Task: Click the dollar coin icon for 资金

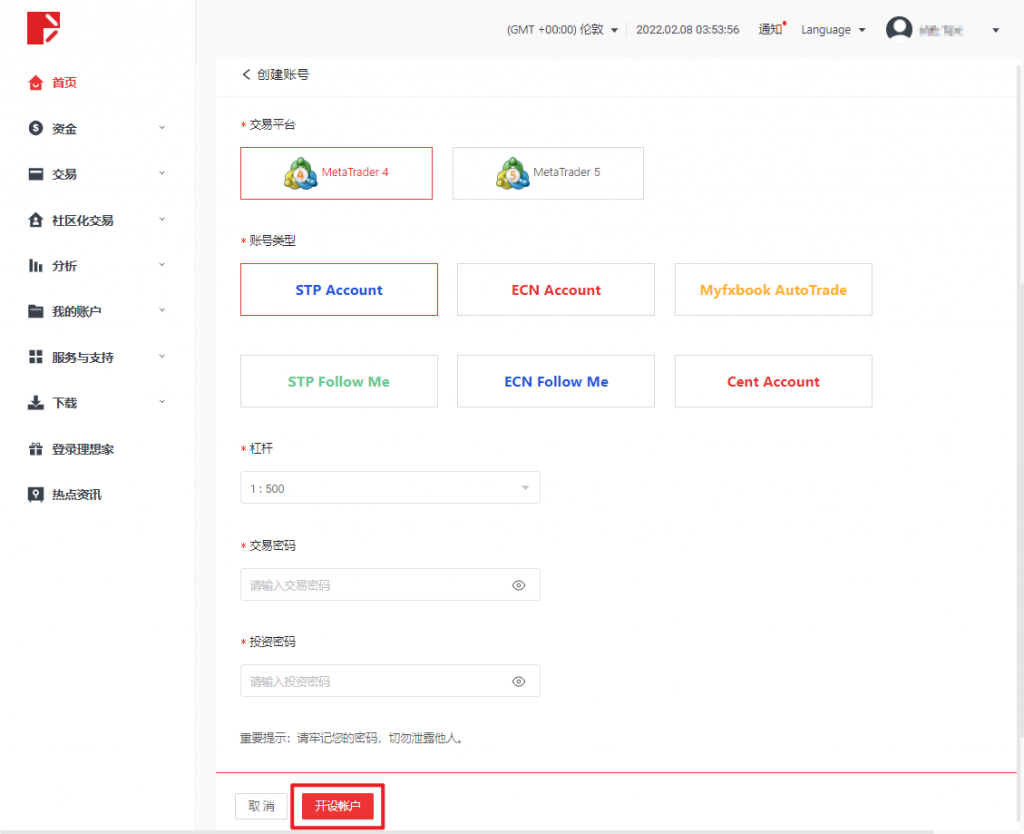Action: pyautogui.click(x=36, y=128)
